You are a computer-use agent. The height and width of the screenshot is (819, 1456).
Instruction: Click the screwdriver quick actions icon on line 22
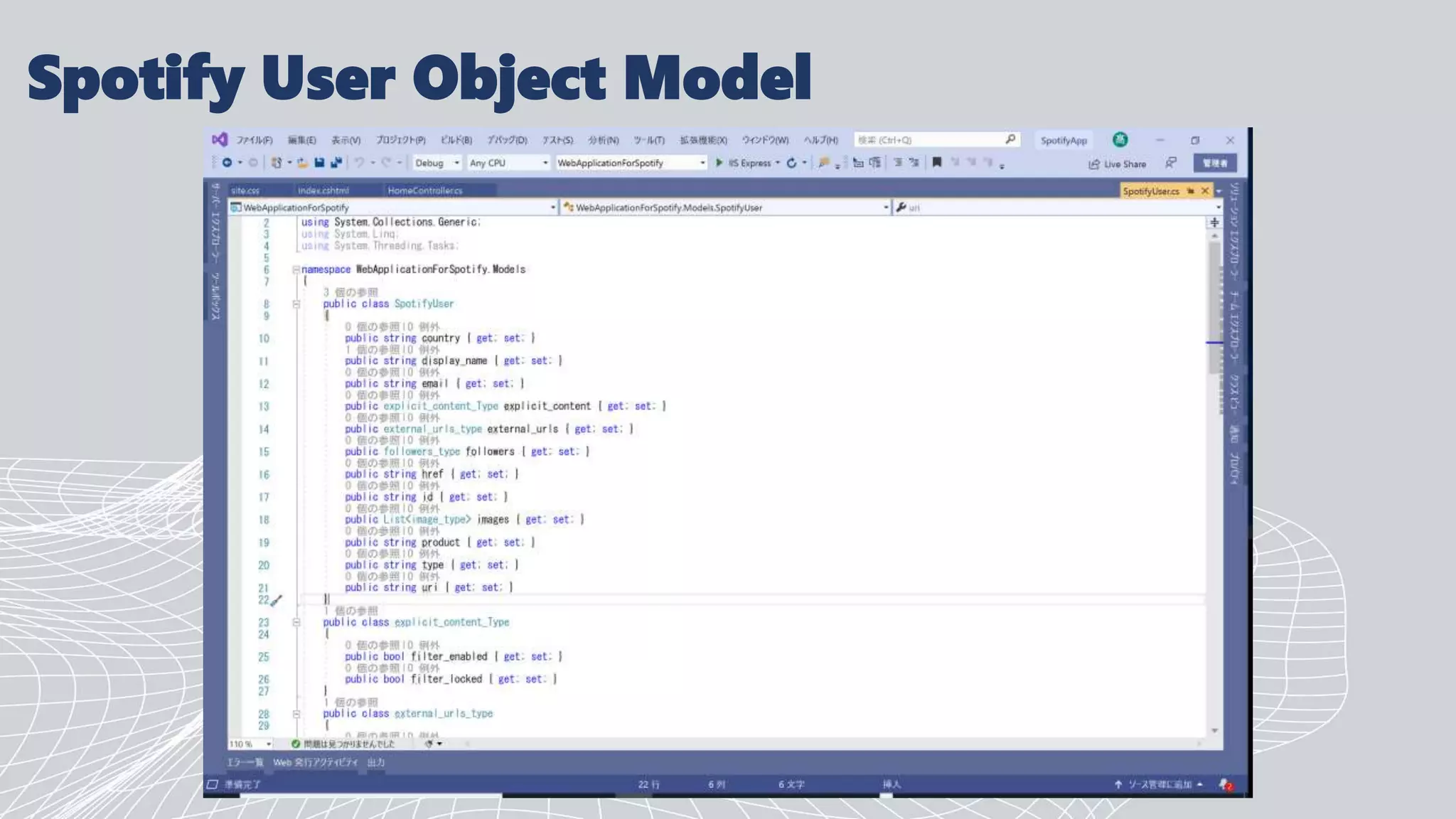coord(277,601)
